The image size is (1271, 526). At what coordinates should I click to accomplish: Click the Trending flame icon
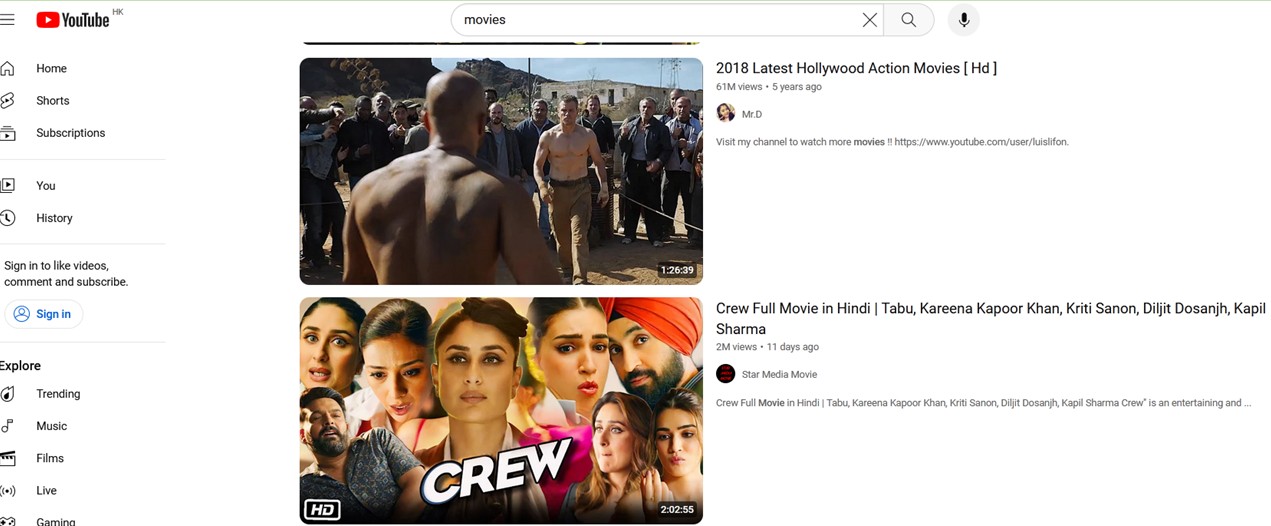[x=7, y=394]
